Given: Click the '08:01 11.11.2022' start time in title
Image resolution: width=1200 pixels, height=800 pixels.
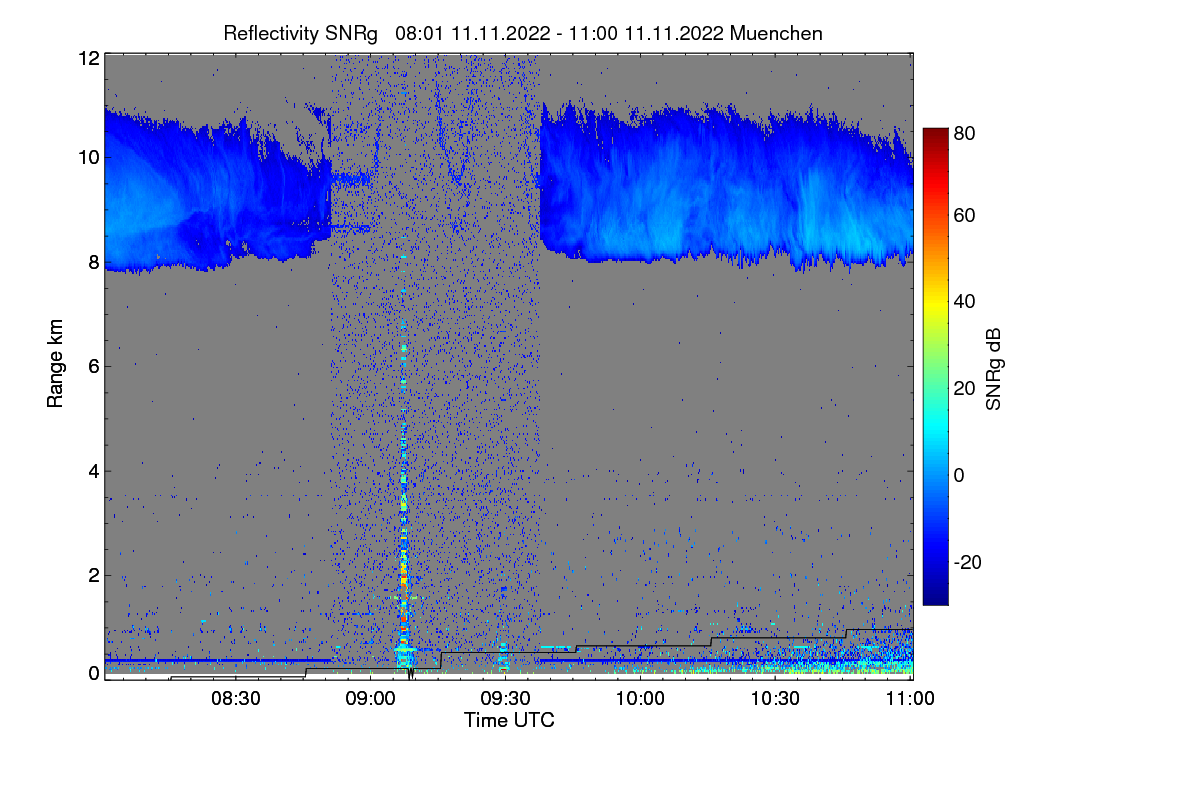Looking at the screenshot, I should [x=473, y=33].
